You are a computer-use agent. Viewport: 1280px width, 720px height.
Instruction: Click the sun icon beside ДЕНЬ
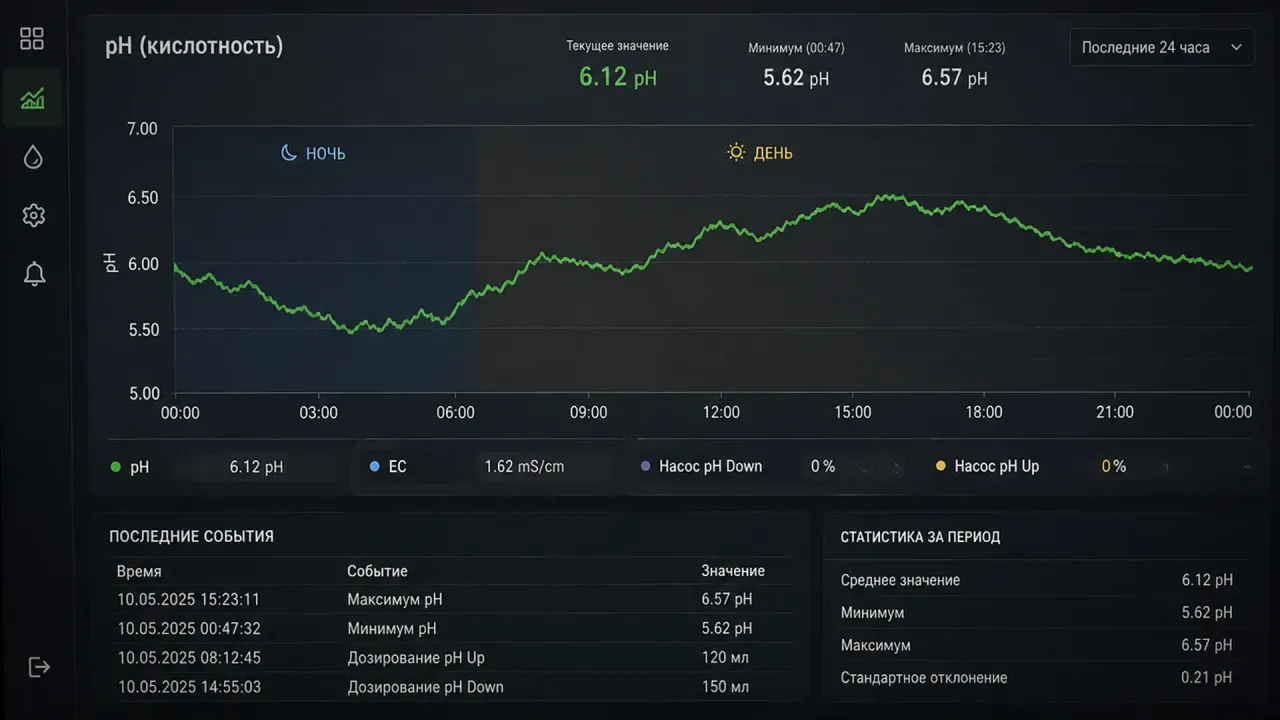tap(736, 153)
